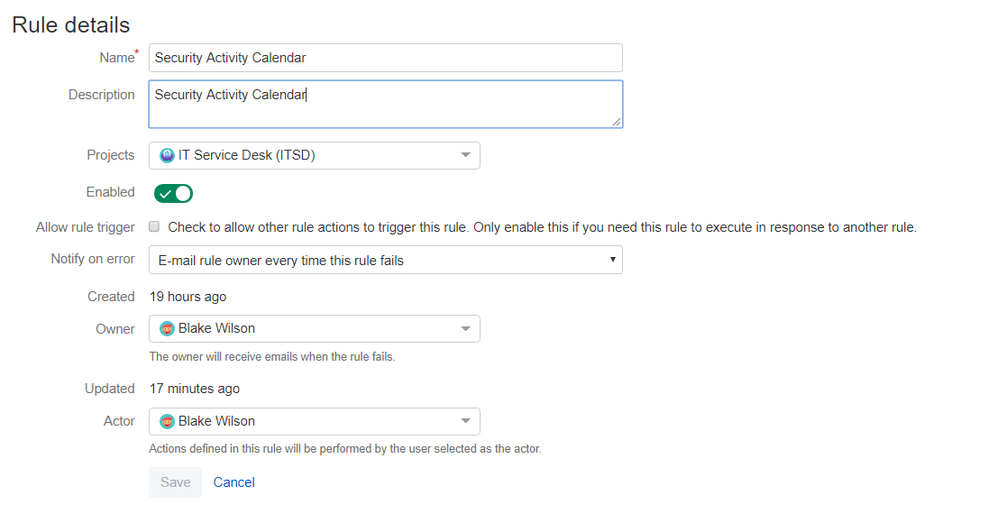Image resolution: width=998 pixels, height=505 pixels.
Task: Select the Blake Wilson owner field
Action: tap(314, 329)
